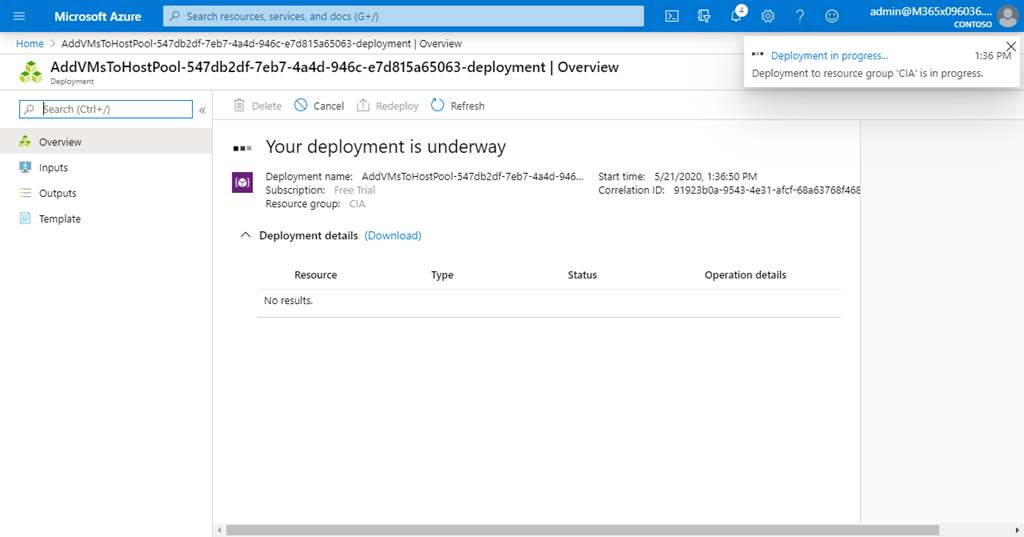Image resolution: width=1024 pixels, height=537 pixels.
Task: Collapse the Deployment details section
Action: pos(244,236)
